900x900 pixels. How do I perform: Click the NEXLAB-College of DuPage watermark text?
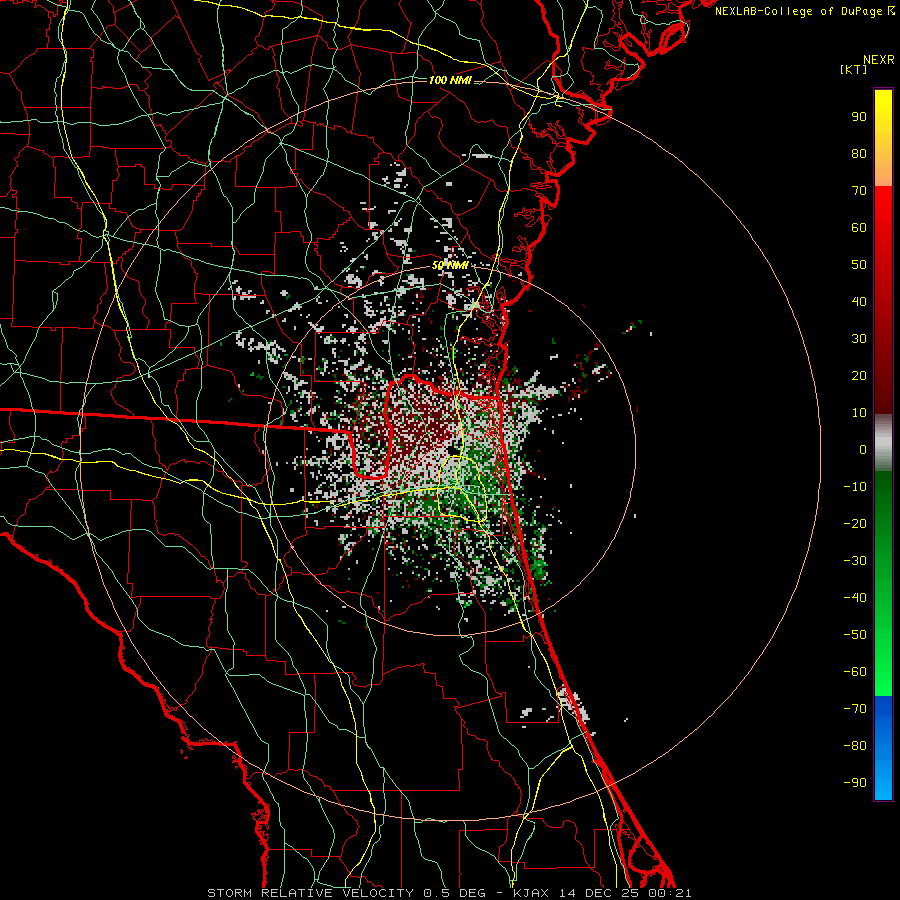[804, 11]
